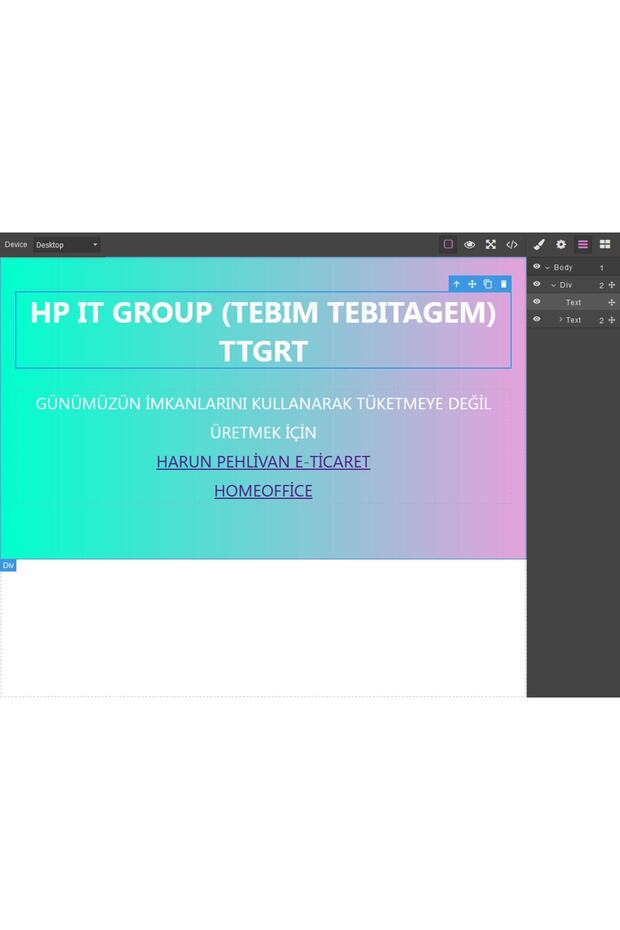
Task: Open the view code icon
Action: click(512, 244)
